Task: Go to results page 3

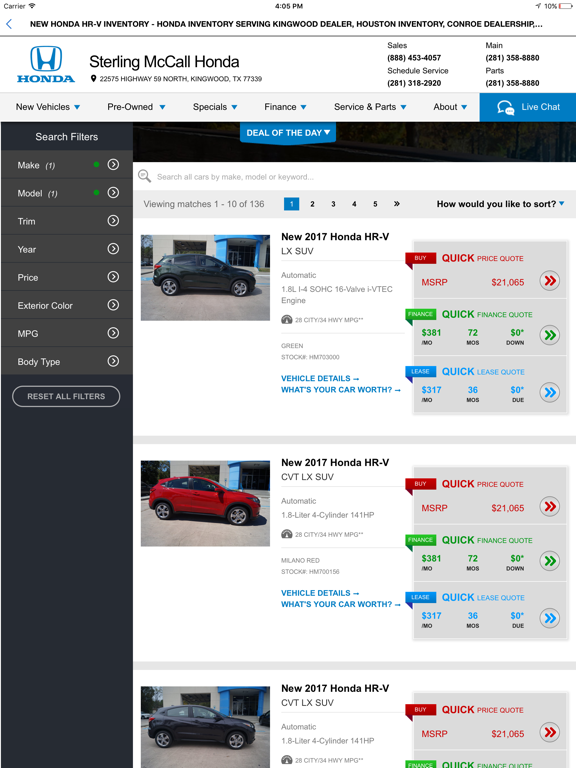Action: coord(334,204)
